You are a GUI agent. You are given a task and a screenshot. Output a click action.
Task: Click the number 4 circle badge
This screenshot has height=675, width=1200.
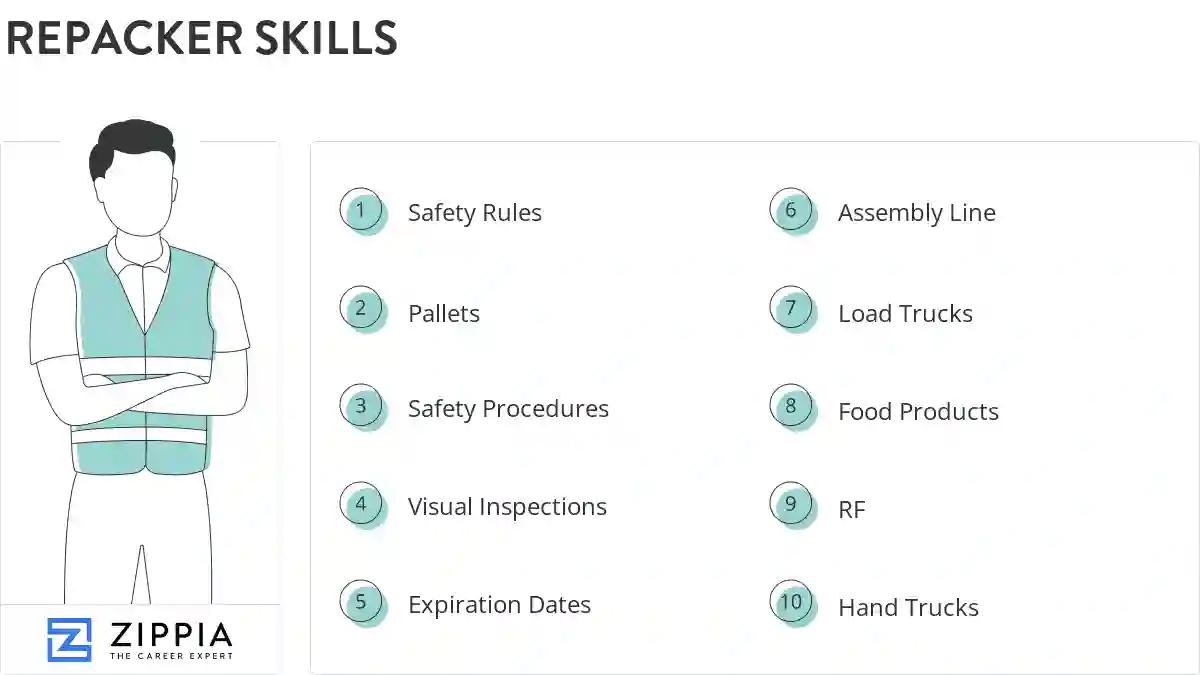(361, 504)
